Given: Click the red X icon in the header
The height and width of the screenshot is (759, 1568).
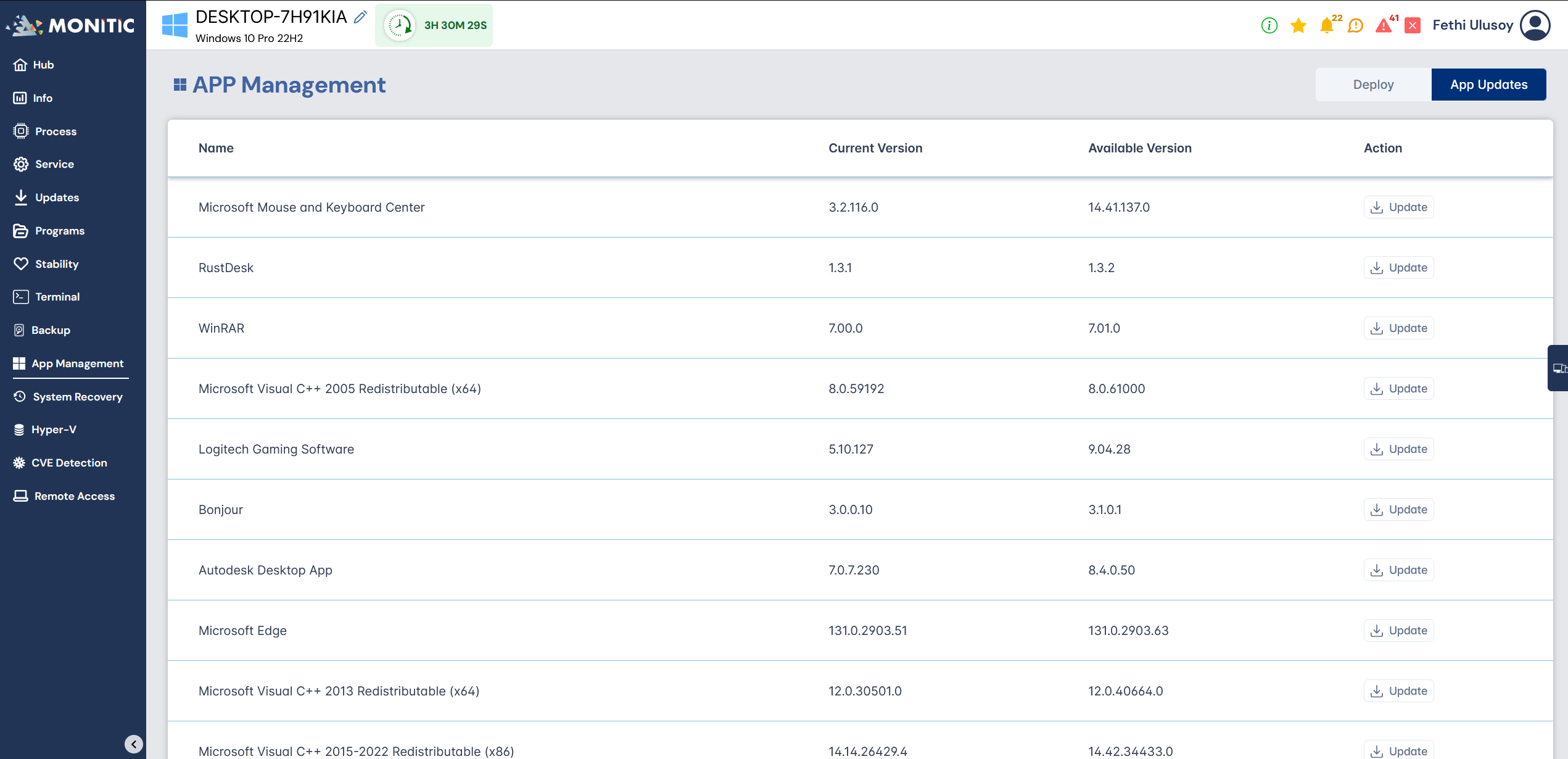Looking at the screenshot, I should (x=1413, y=25).
